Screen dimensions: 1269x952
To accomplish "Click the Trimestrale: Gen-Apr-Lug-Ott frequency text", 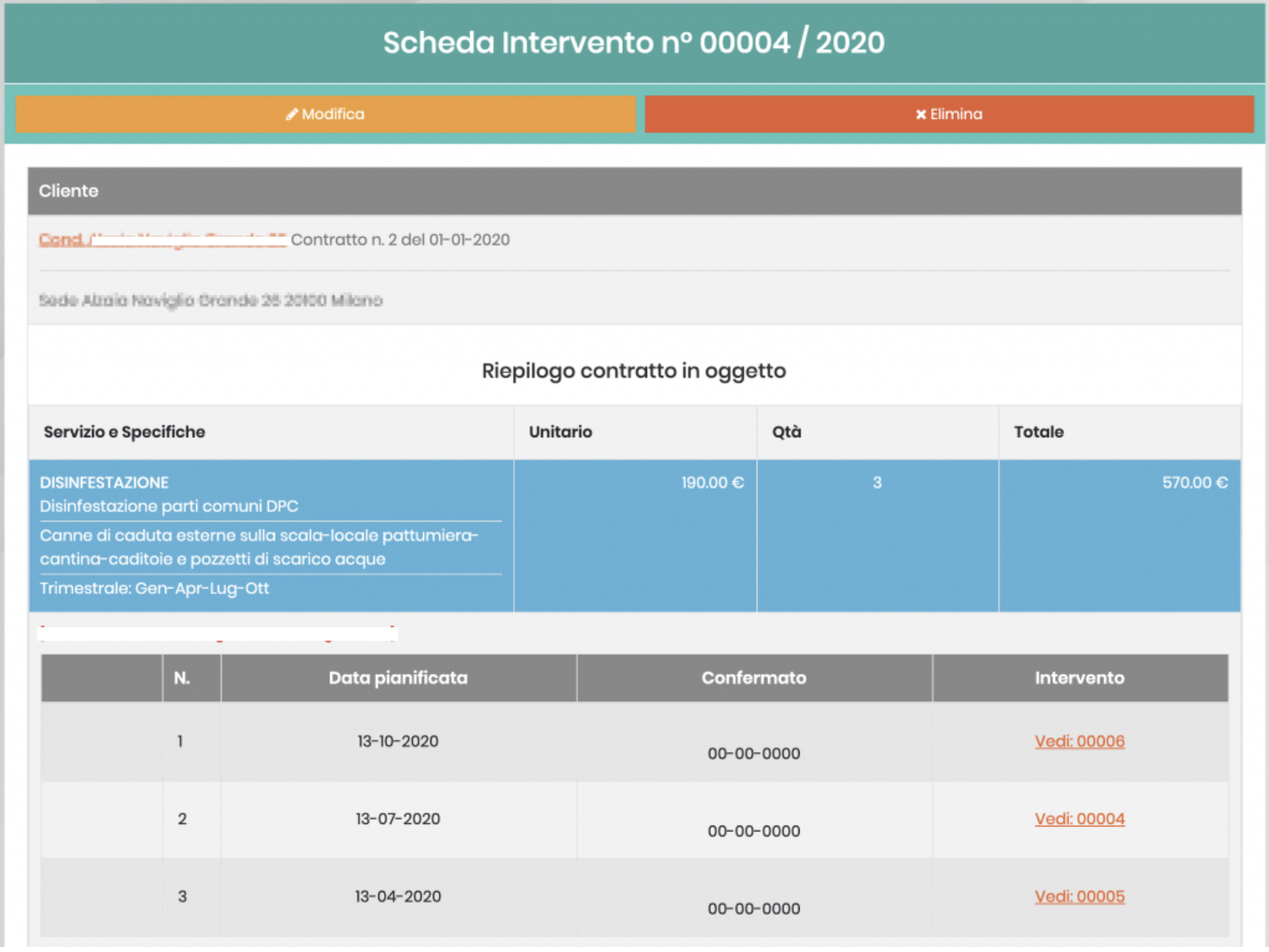I will [154, 588].
